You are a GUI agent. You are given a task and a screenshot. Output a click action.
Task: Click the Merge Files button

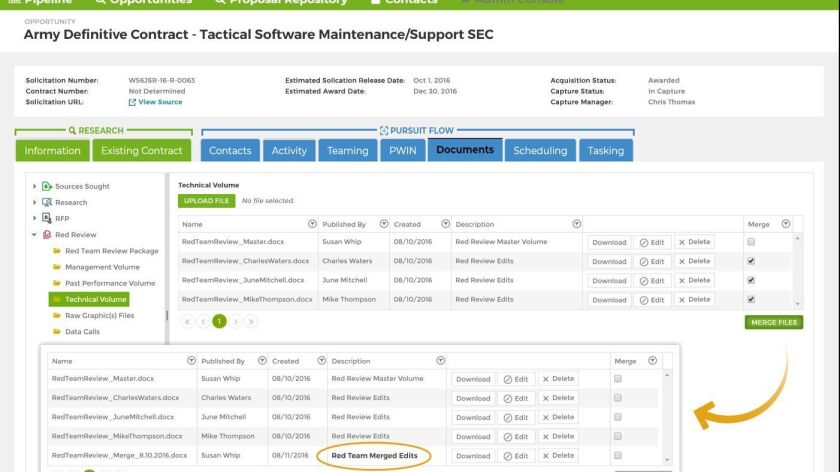pos(774,323)
